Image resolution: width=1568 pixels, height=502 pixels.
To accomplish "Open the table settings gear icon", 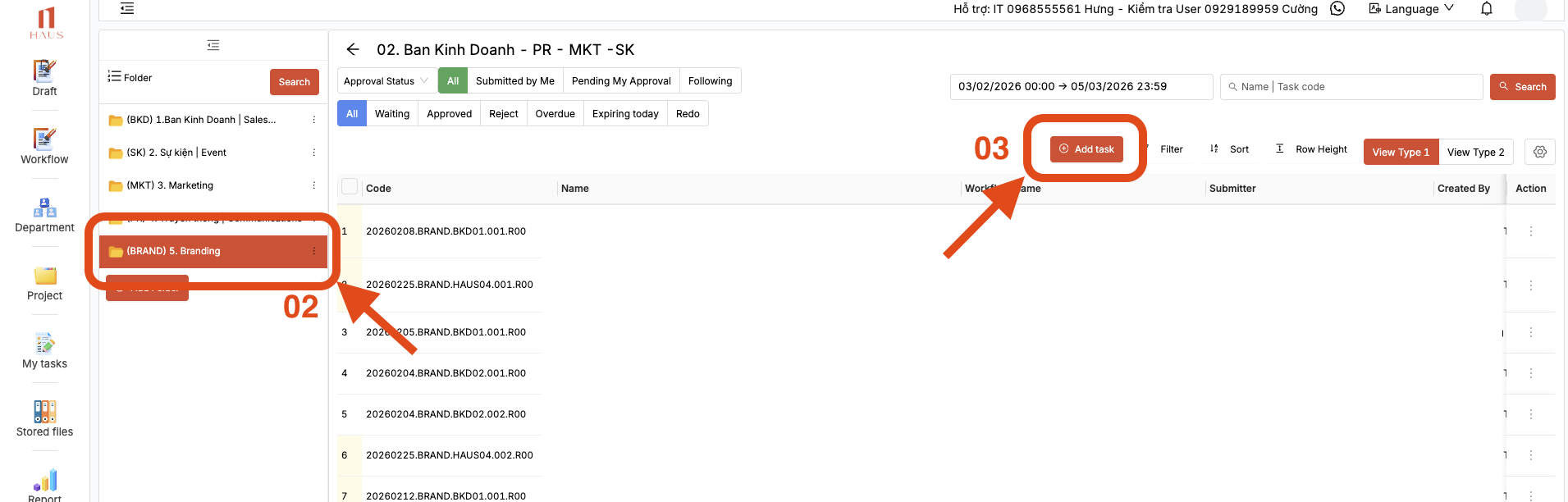I will pos(1539,152).
